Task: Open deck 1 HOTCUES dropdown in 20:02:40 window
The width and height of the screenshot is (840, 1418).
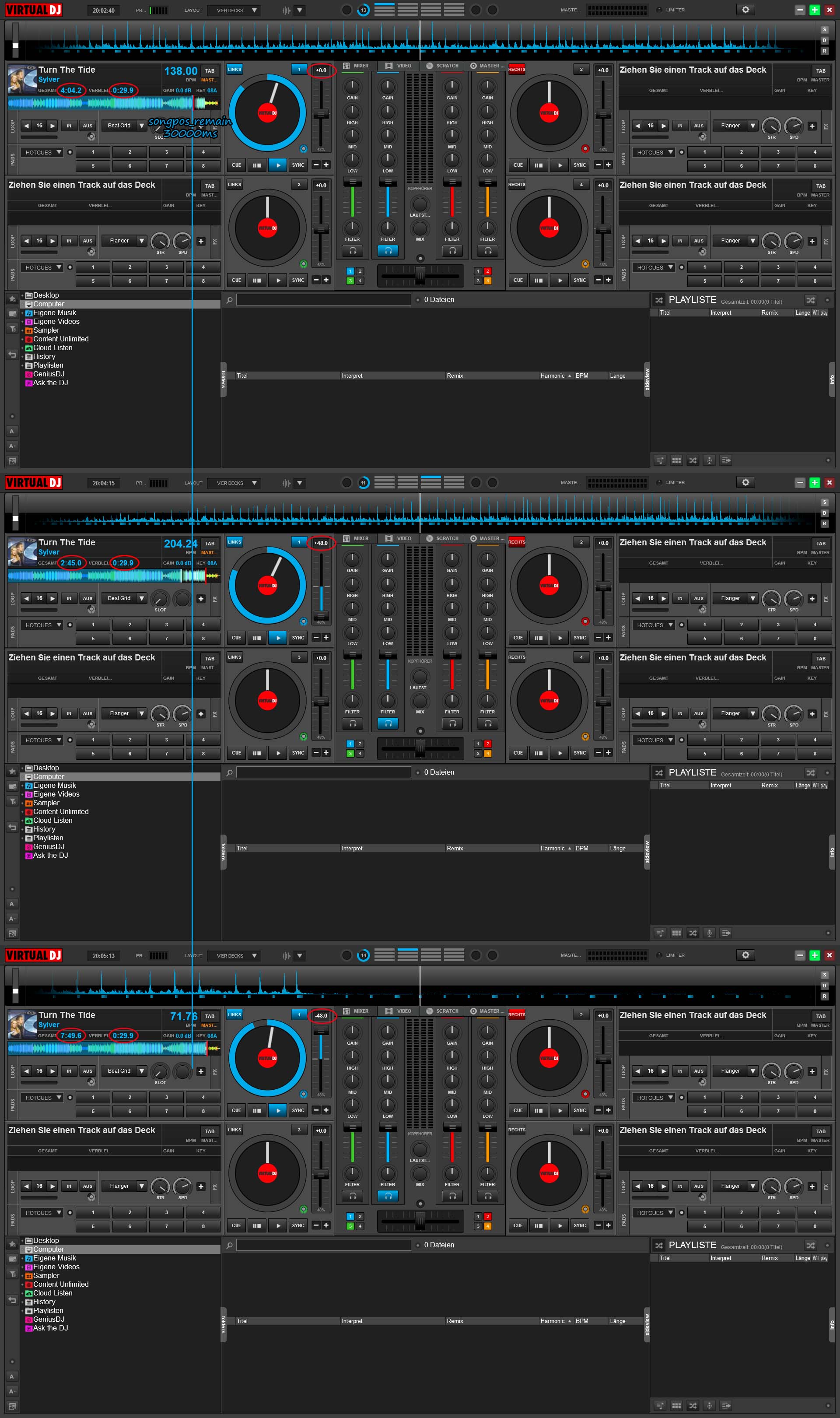Action: coord(43,152)
